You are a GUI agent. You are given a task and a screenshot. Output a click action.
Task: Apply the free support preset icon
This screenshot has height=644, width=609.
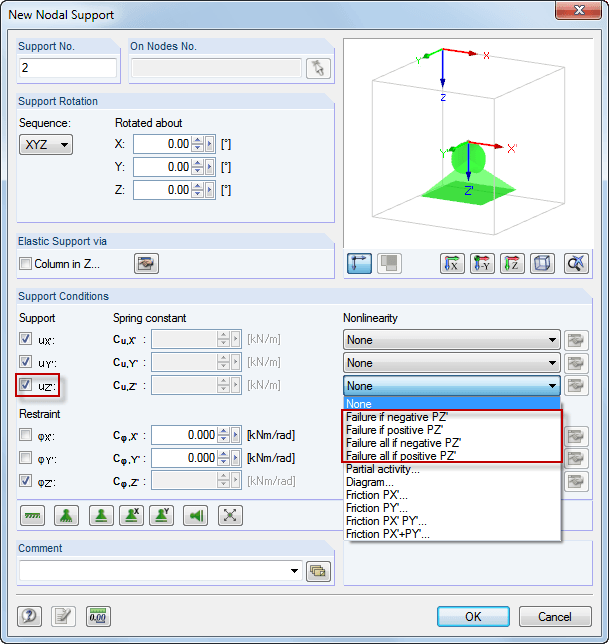(230, 515)
